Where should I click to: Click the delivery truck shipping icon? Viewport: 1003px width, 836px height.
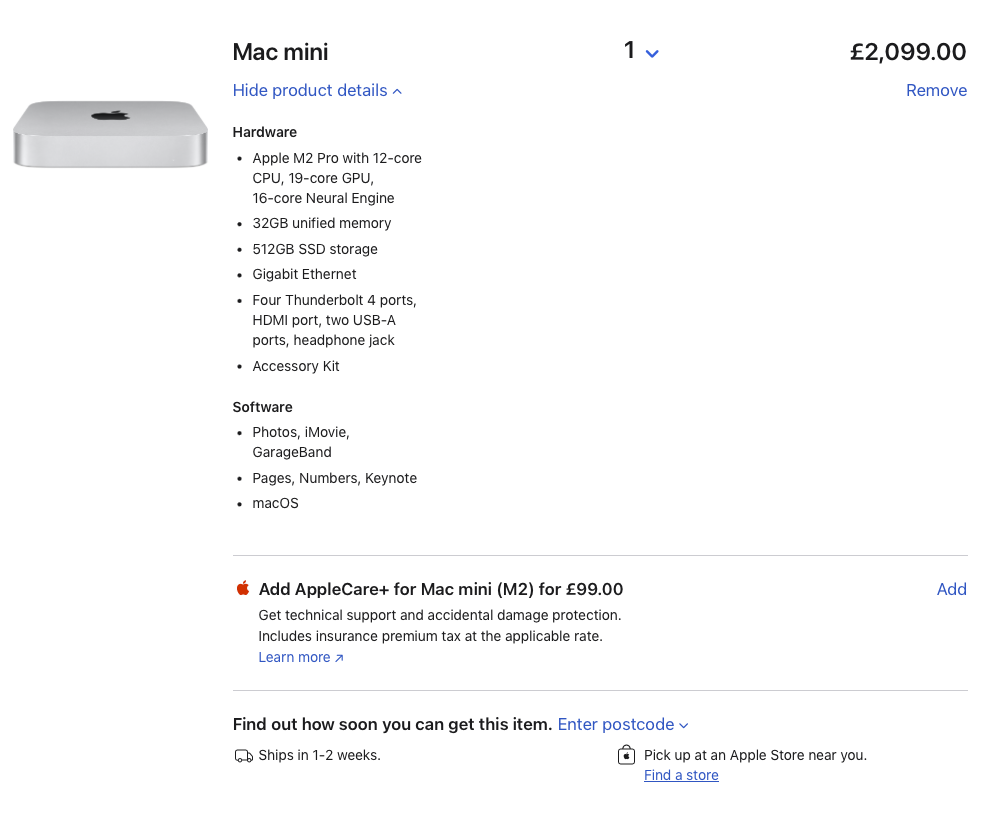click(x=243, y=756)
